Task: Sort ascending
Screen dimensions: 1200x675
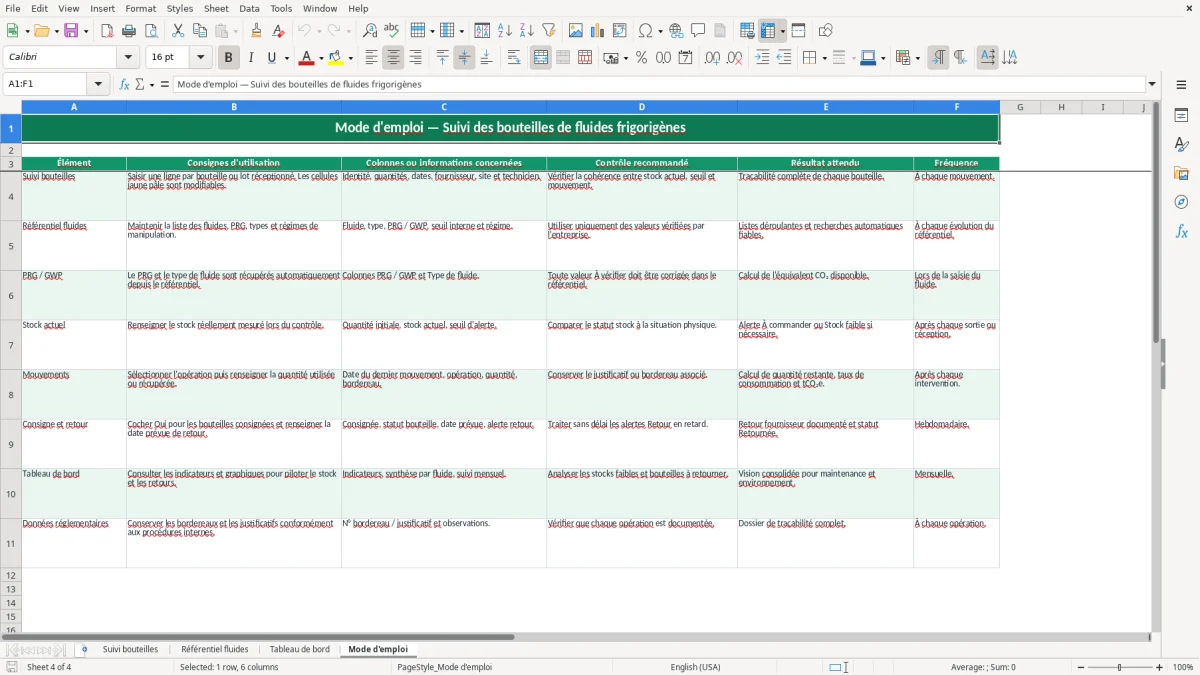Action: (504, 31)
